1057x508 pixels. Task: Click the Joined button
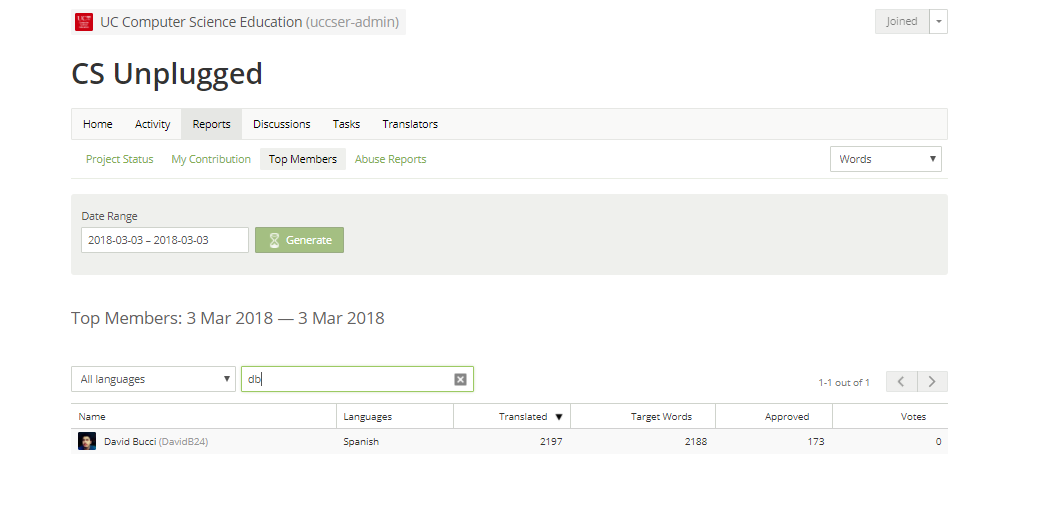pos(901,22)
